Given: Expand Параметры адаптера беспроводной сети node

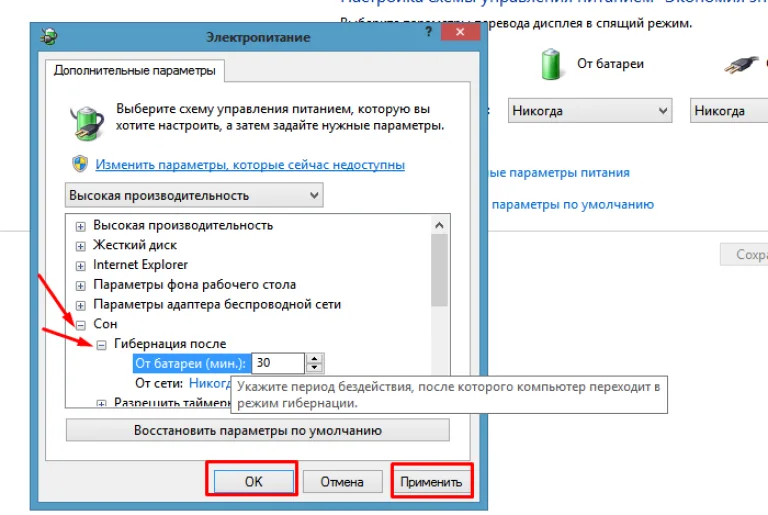Looking at the screenshot, I should point(80,305).
